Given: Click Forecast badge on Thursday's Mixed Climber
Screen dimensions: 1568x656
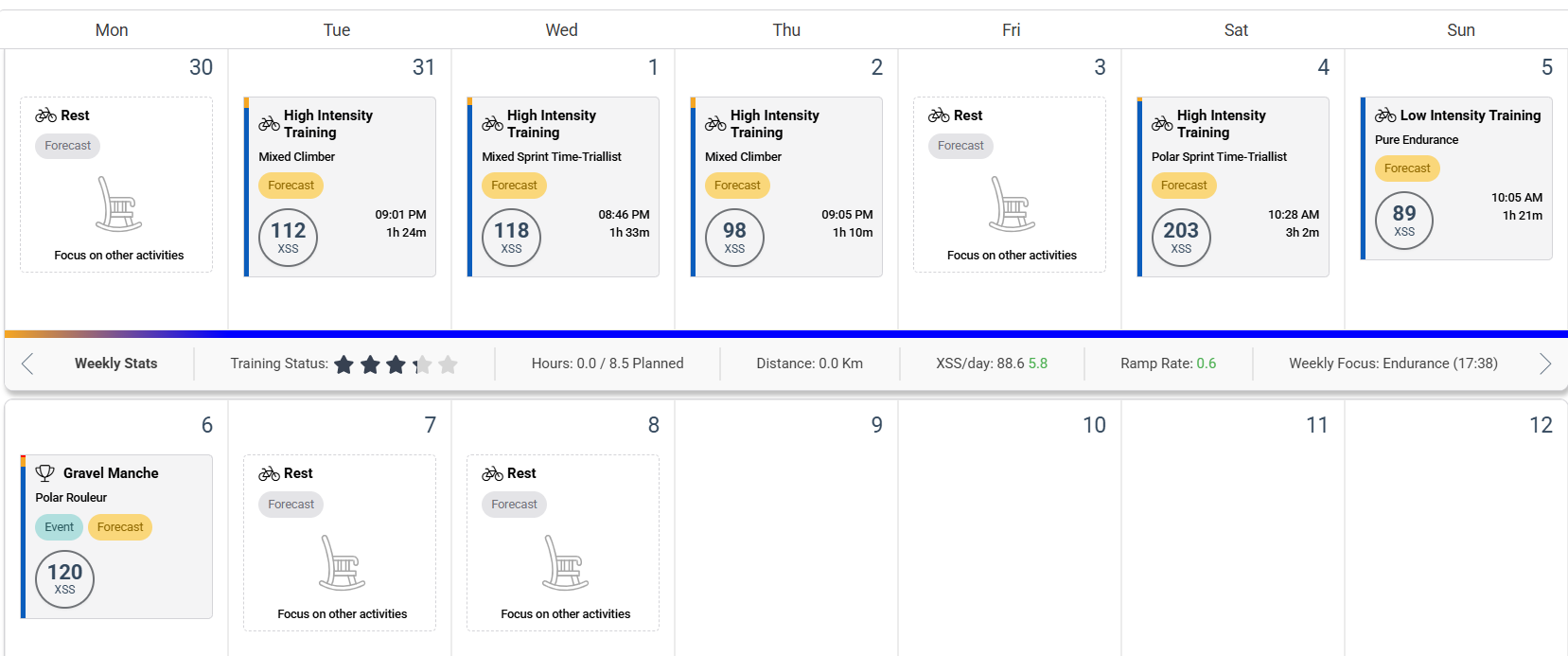Looking at the screenshot, I should click(x=736, y=186).
